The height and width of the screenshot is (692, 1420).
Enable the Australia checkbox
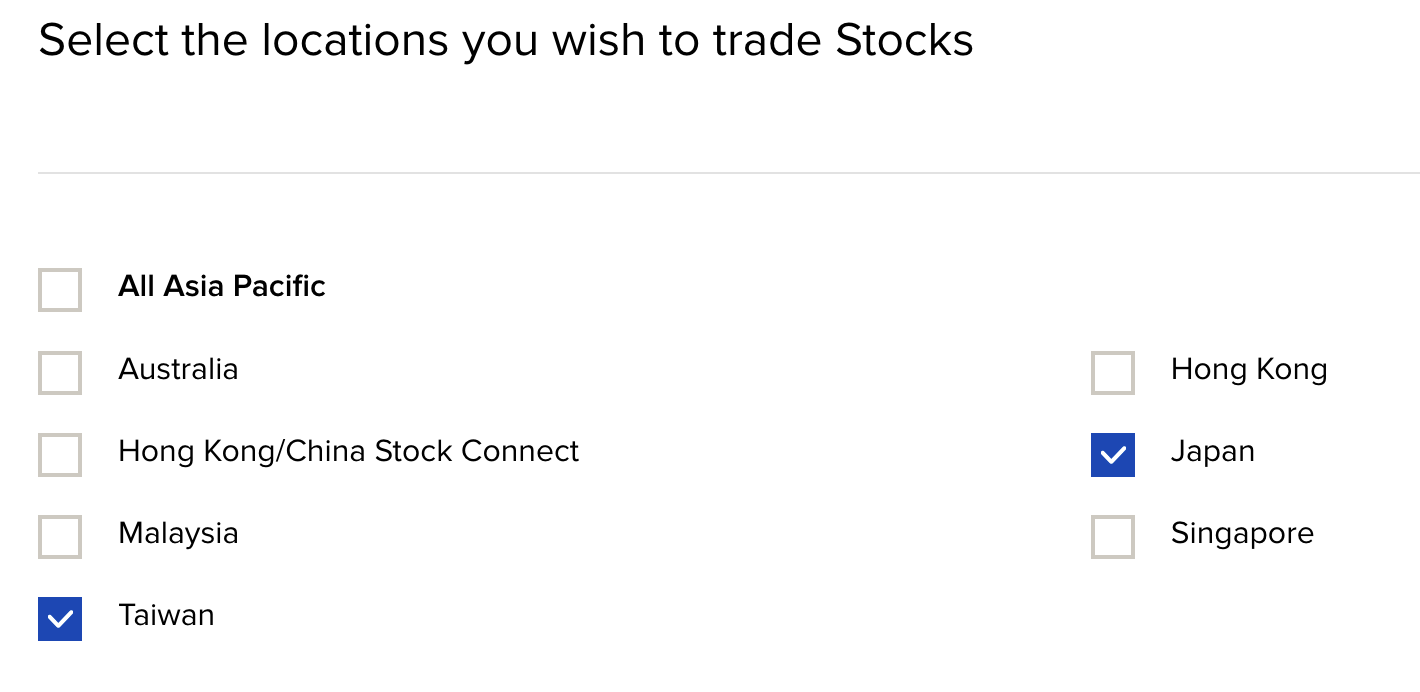[60, 373]
